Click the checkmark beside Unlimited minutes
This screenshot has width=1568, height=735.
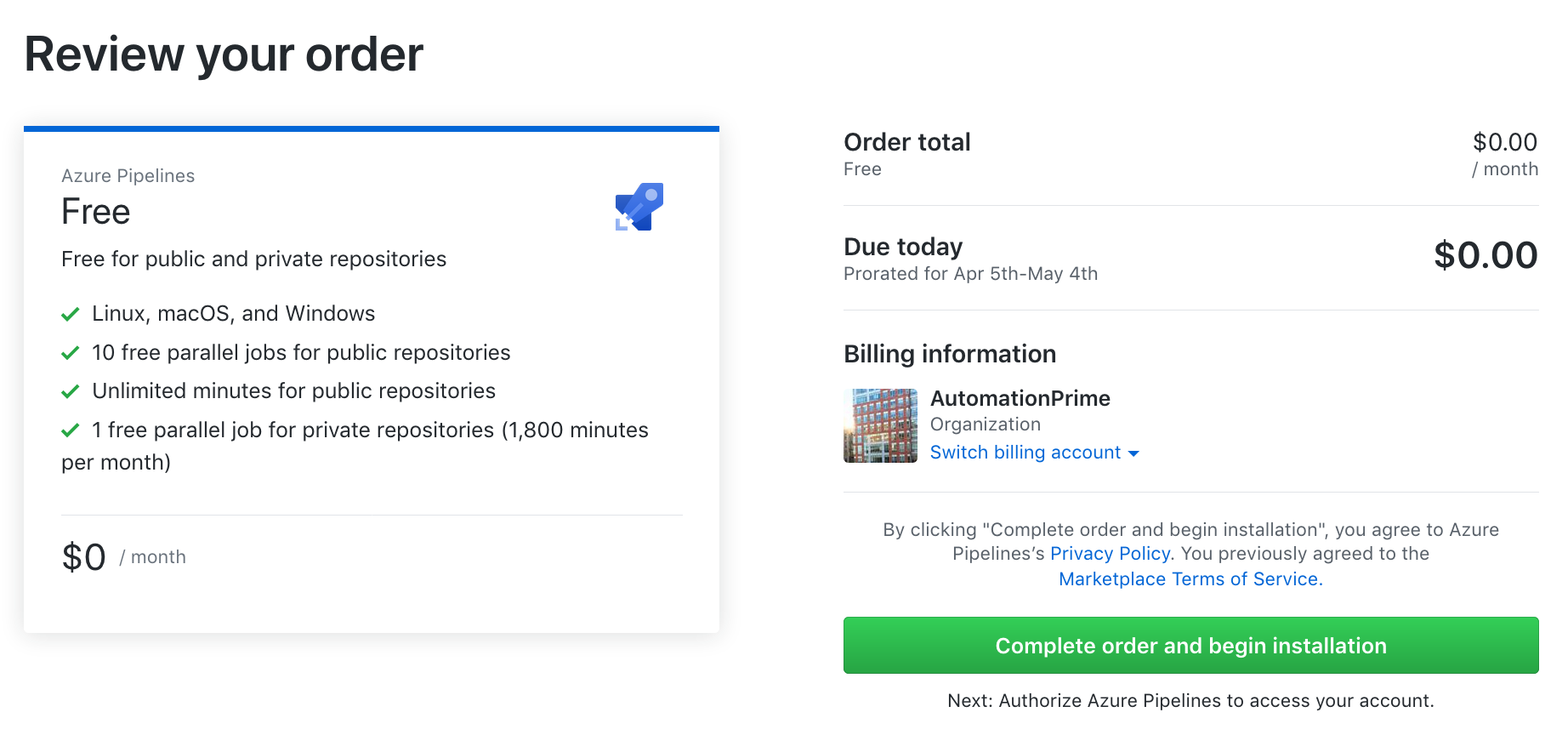click(x=71, y=391)
